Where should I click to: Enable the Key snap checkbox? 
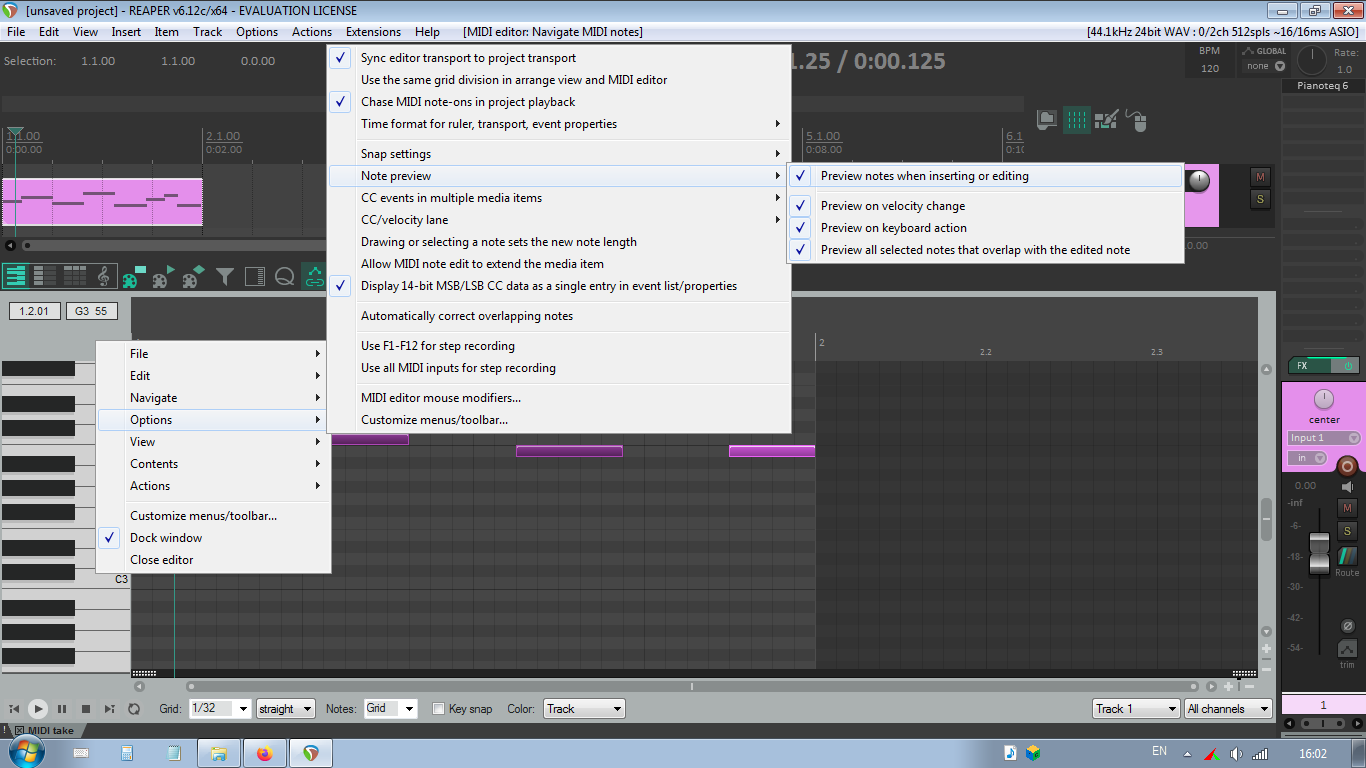438,709
